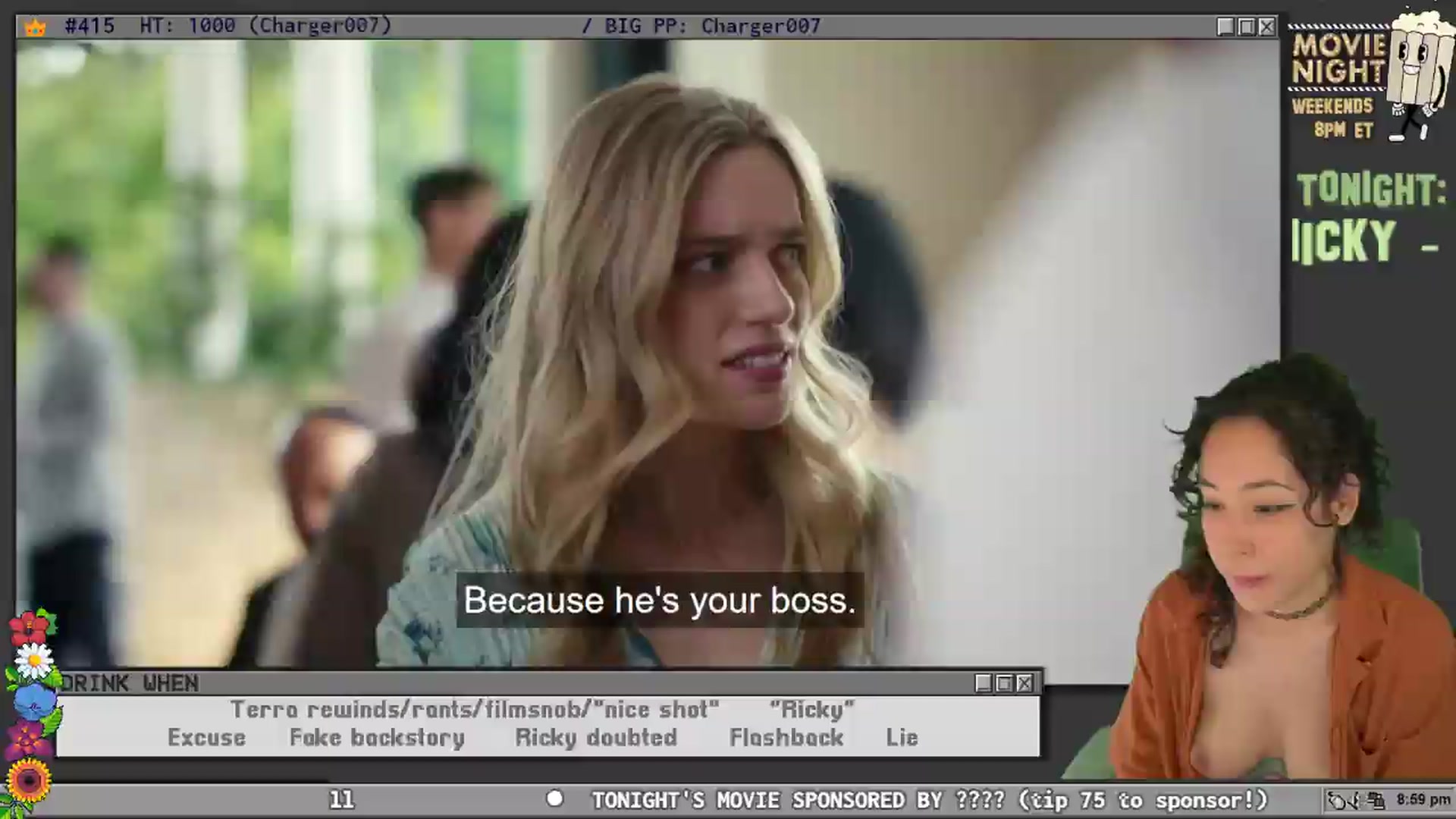Click the "TONIGHT:" heading
The image size is (1456, 819).
coord(1372,190)
